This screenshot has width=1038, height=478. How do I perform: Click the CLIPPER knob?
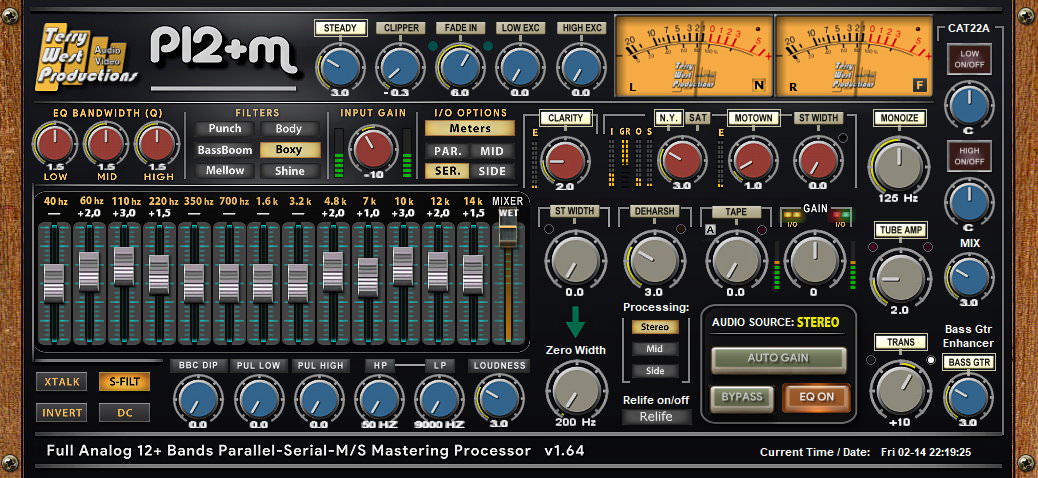pyautogui.click(x=401, y=66)
